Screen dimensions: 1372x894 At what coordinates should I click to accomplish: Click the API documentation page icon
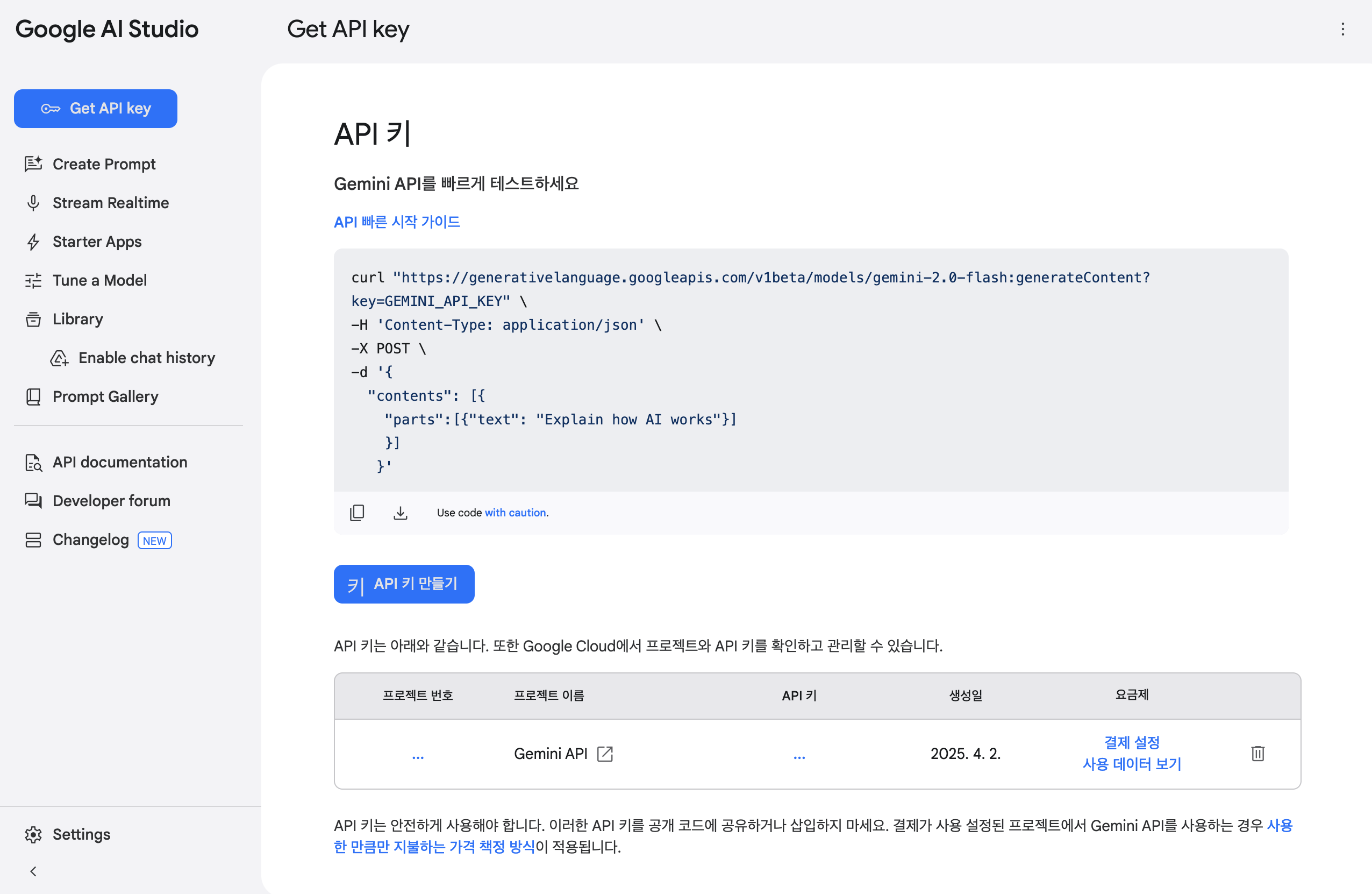tap(33, 463)
